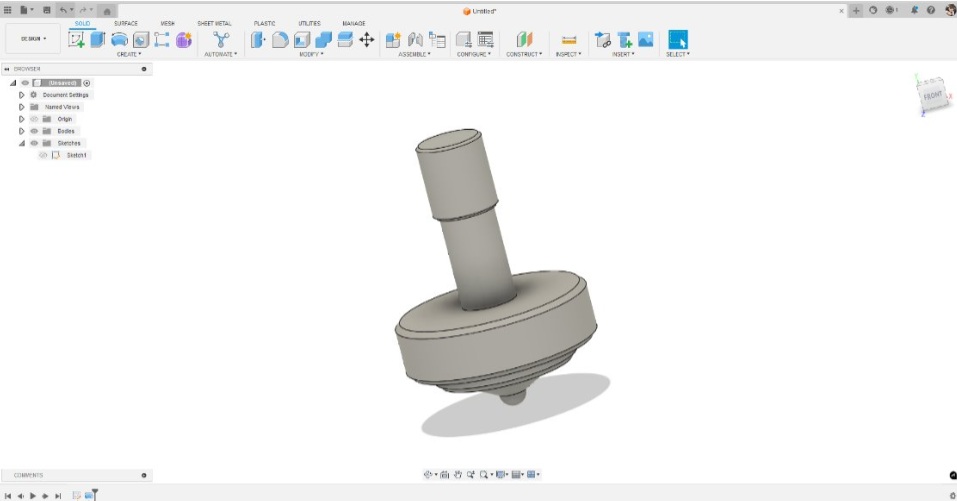Click the activate radio button beside (Unsaved)
Screen dimensions: 957x501
tap(87, 83)
